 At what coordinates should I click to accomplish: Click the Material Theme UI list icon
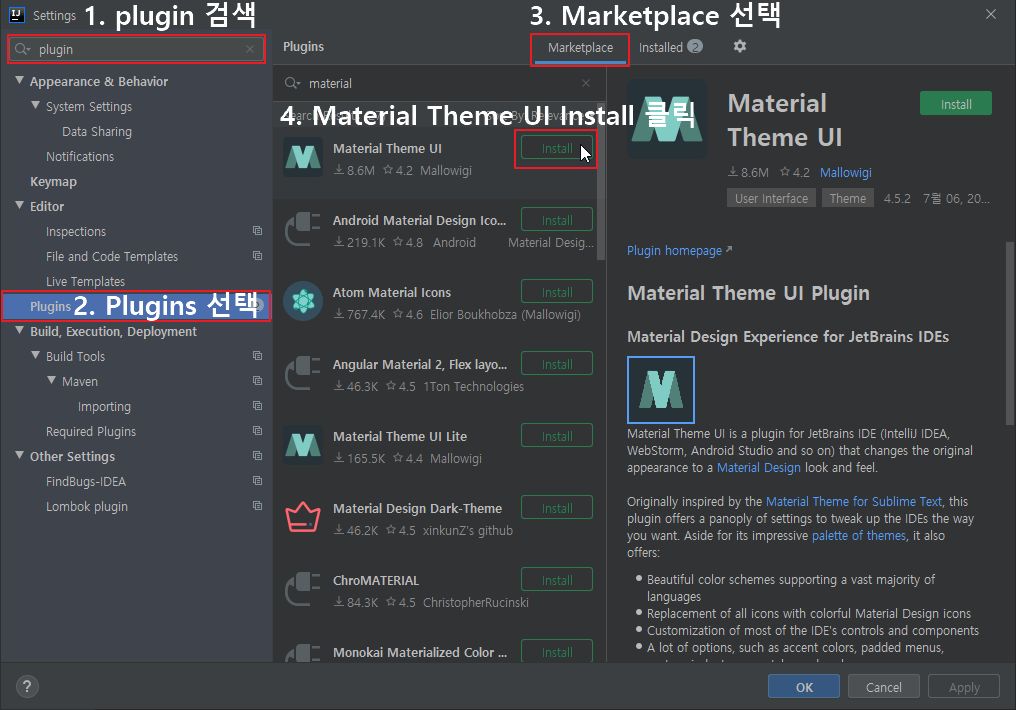point(303,157)
